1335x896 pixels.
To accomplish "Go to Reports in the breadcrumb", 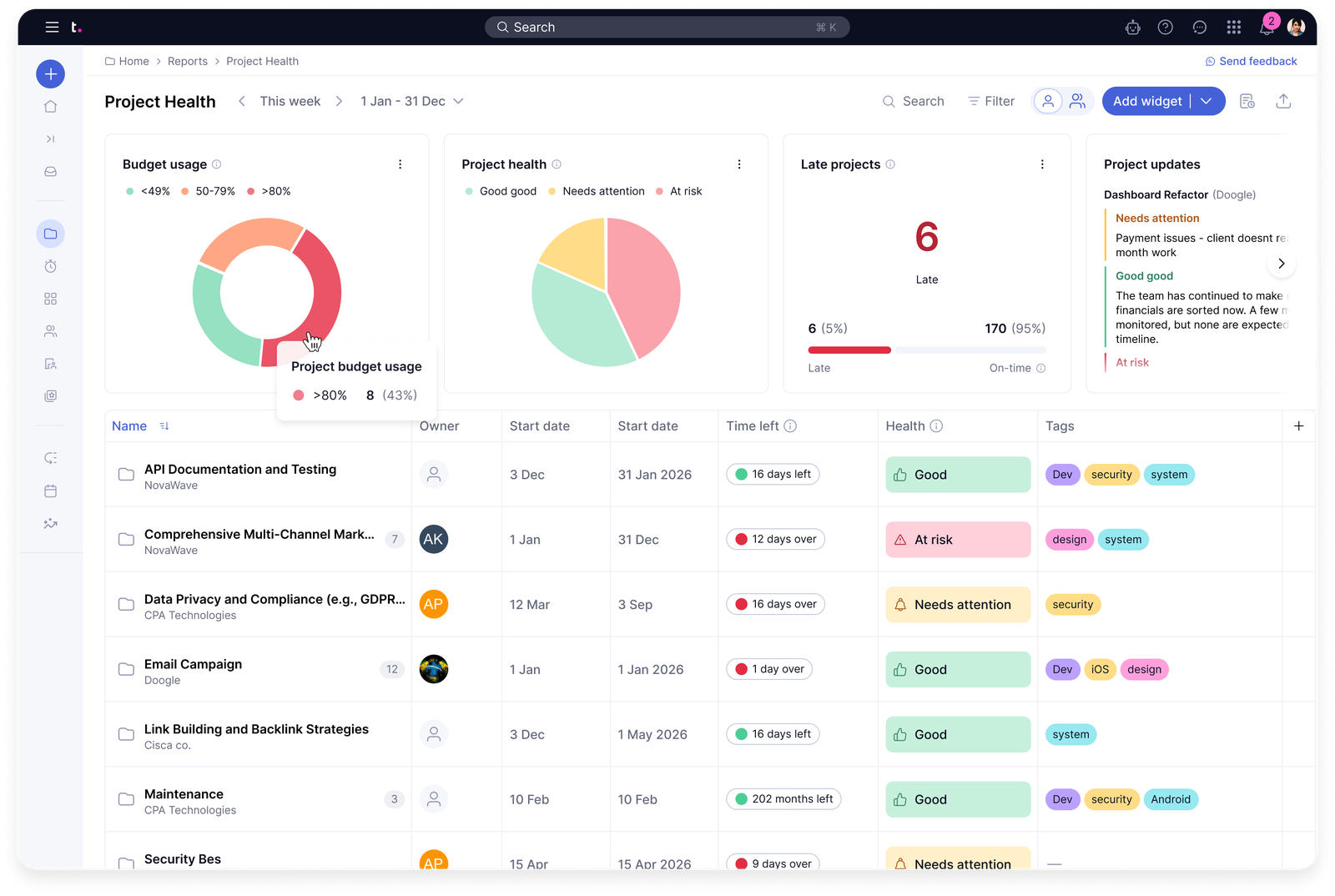I will pos(188,61).
